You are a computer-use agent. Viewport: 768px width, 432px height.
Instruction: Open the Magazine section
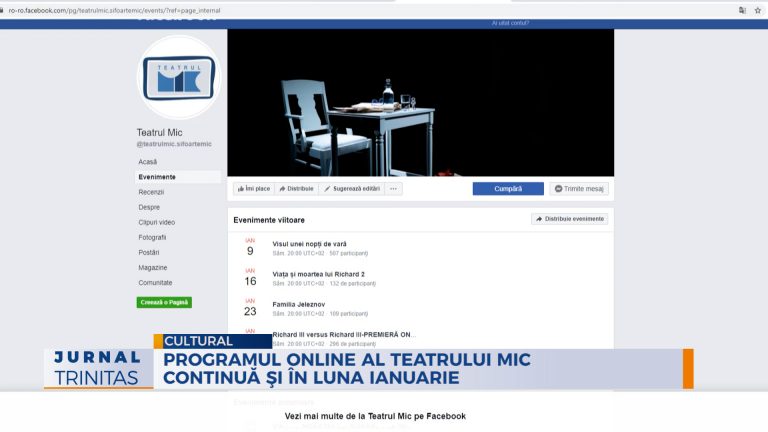tap(152, 268)
